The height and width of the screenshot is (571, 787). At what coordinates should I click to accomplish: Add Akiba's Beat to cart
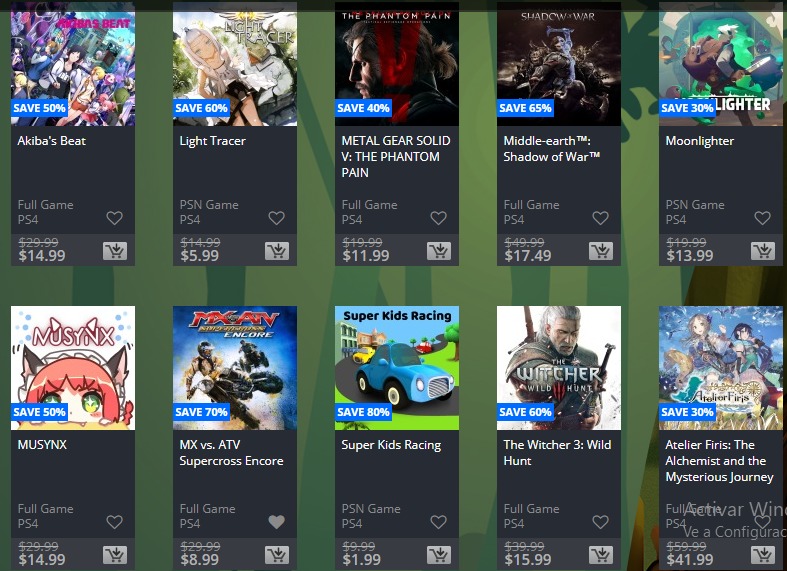[x=115, y=250]
